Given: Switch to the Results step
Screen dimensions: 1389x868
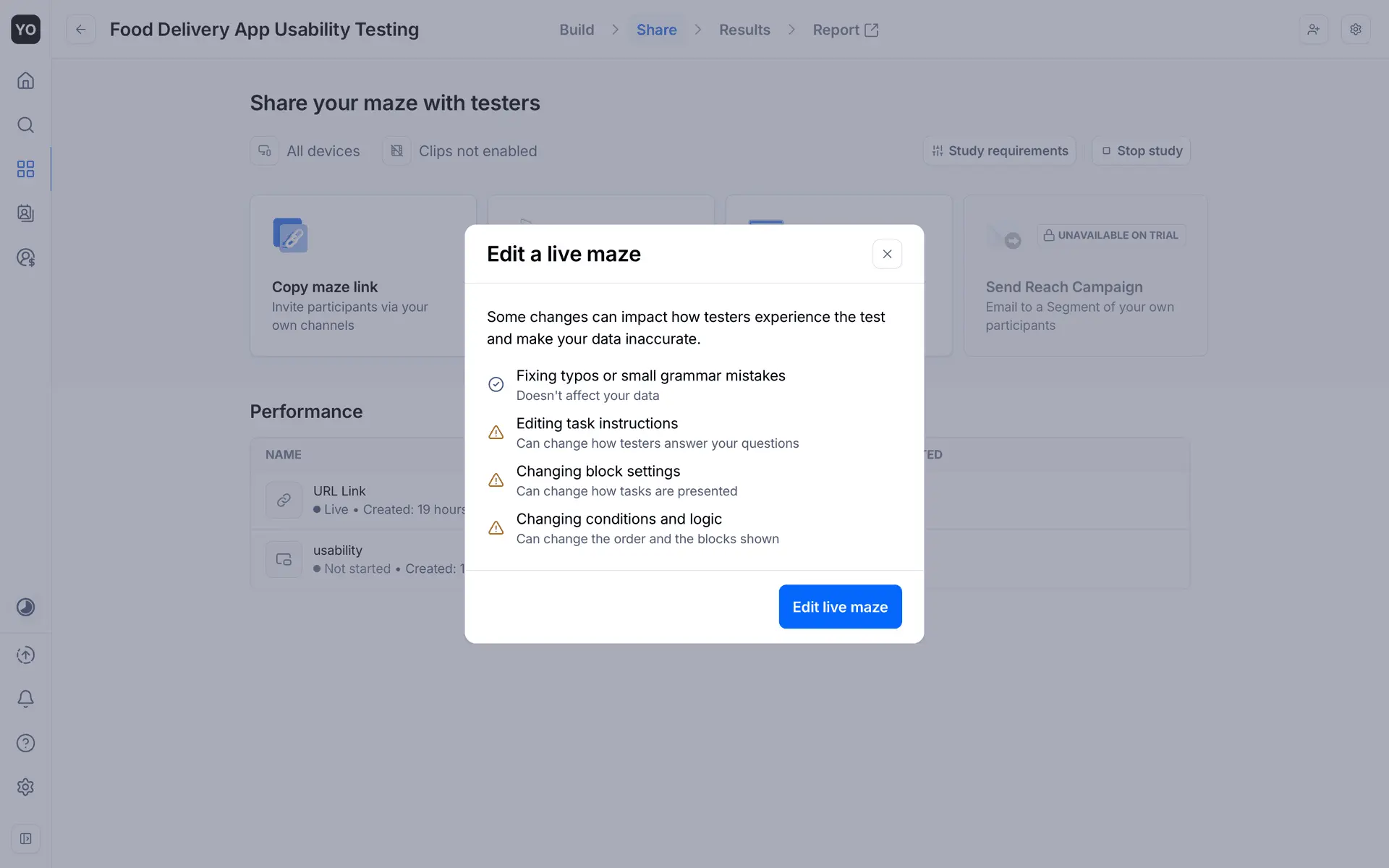Looking at the screenshot, I should (x=744, y=30).
